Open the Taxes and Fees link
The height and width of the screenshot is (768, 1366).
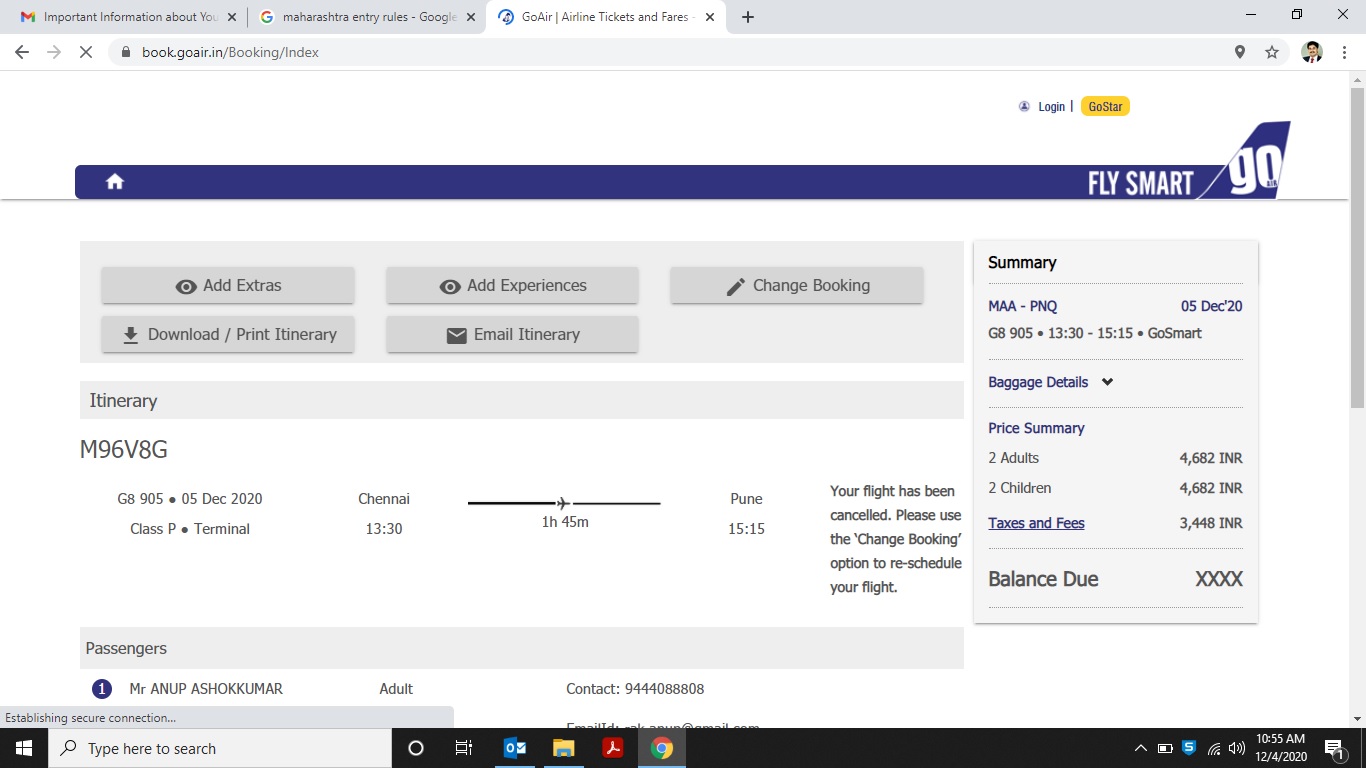1036,523
